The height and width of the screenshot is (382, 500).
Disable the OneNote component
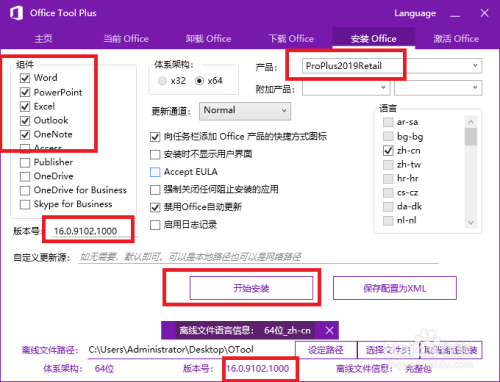[25, 134]
